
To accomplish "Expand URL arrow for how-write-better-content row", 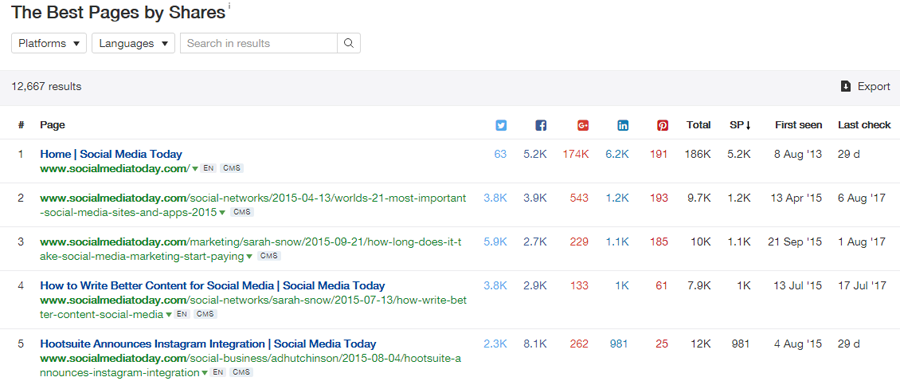I will (x=169, y=314).
